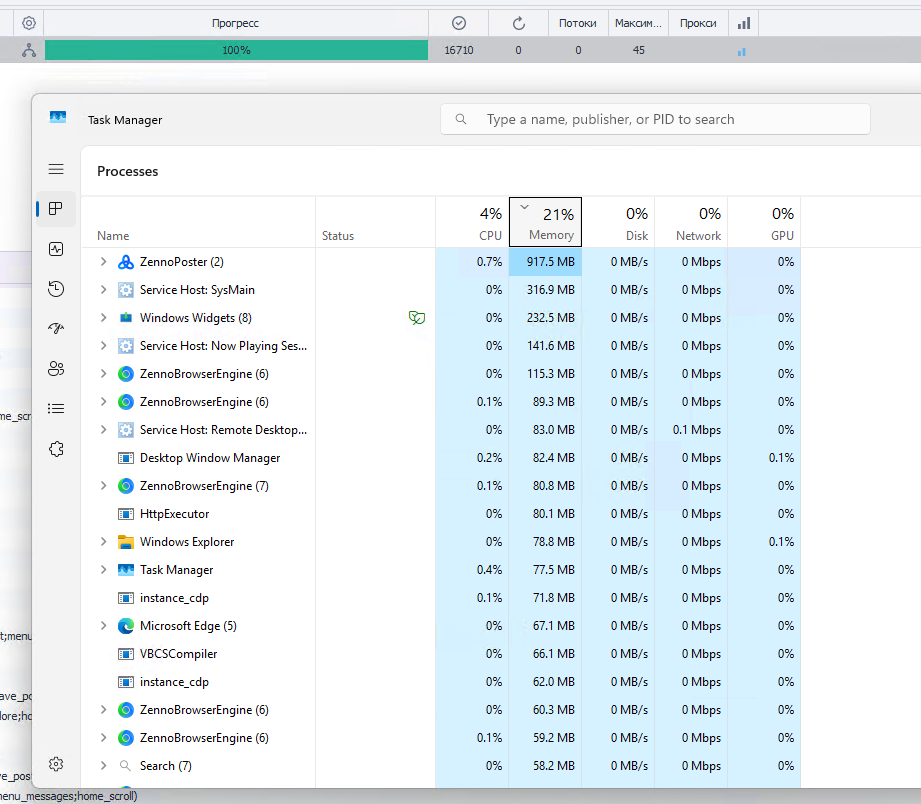Expand the Search (7) process group
Viewport: 921px width, 804px height.
tap(103, 766)
